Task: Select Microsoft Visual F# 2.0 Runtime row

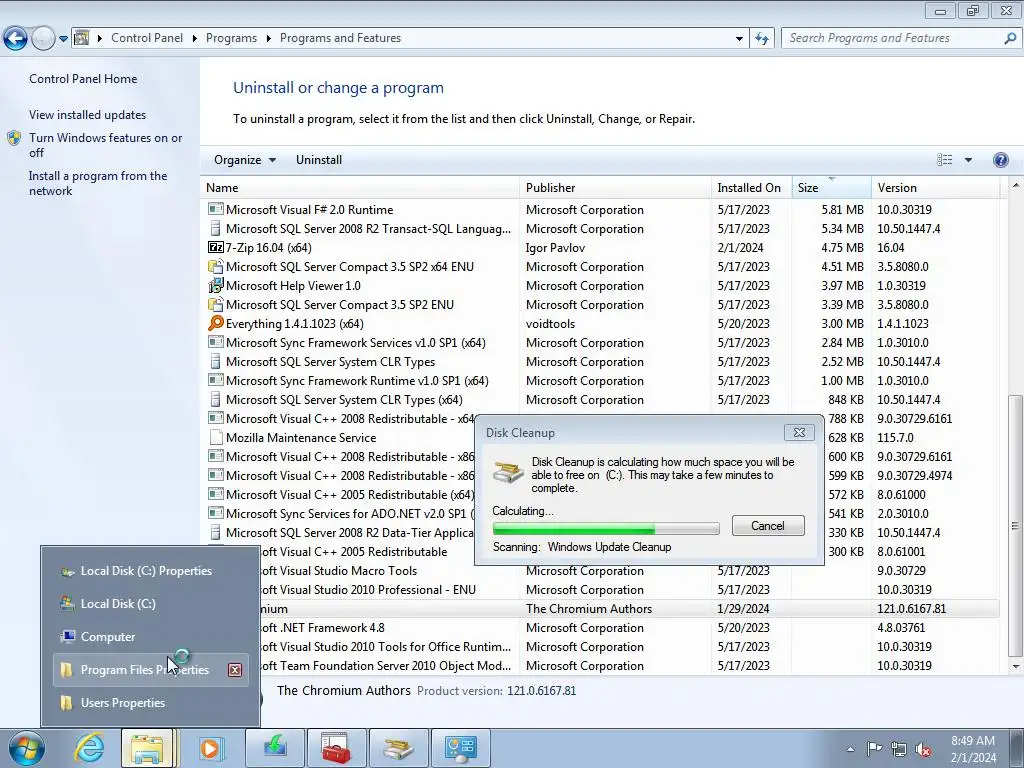Action: click(601, 210)
